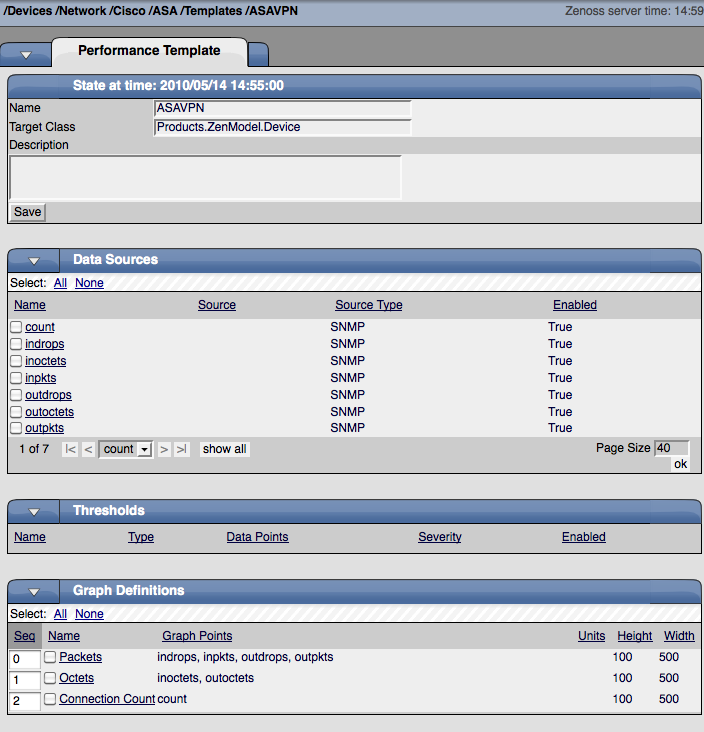Select All in Graph Definitions

click(x=60, y=614)
